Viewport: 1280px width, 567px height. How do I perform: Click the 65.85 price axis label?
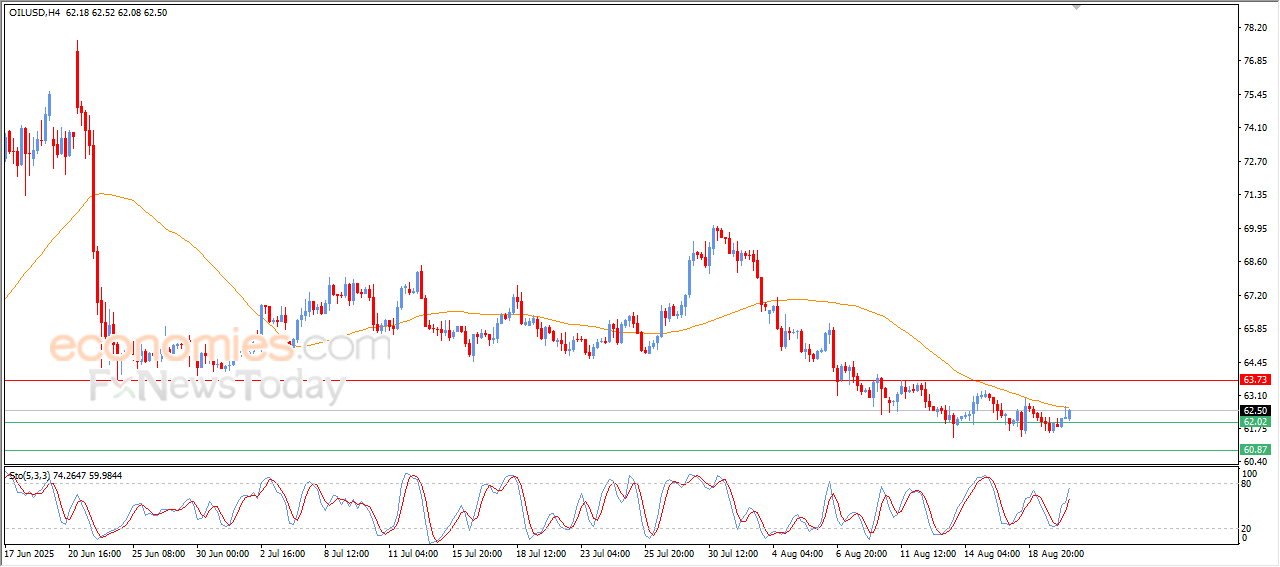pos(1255,329)
